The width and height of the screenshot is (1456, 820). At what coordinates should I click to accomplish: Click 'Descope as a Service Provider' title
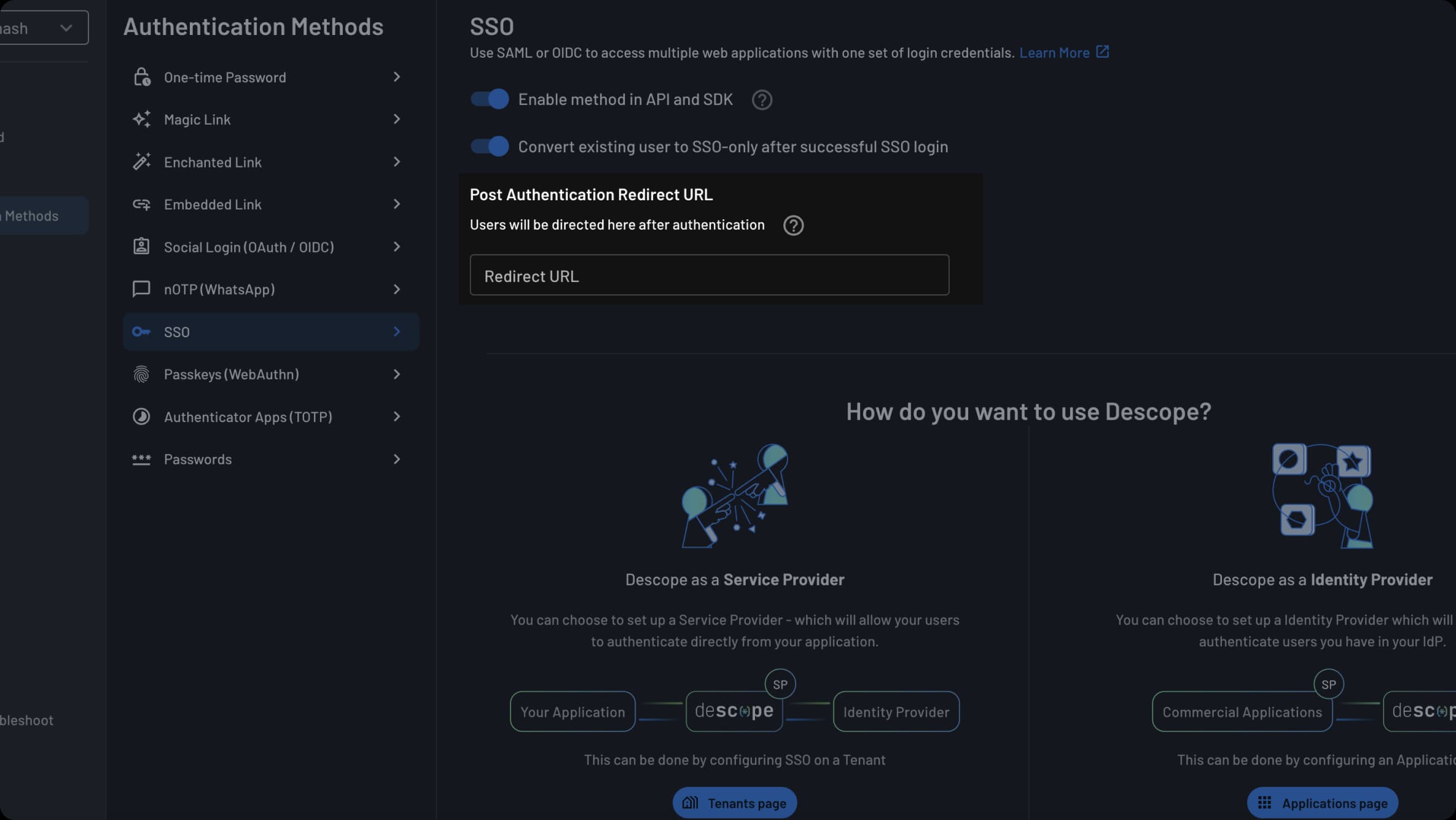point(735,579)
